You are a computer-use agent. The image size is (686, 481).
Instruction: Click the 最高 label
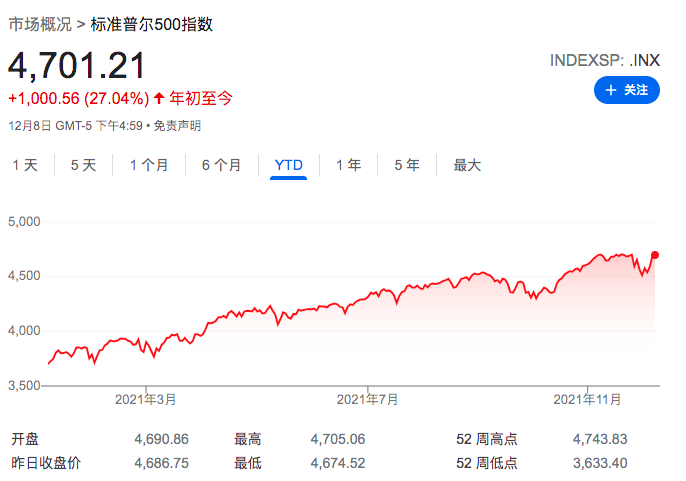click(248, 439)
